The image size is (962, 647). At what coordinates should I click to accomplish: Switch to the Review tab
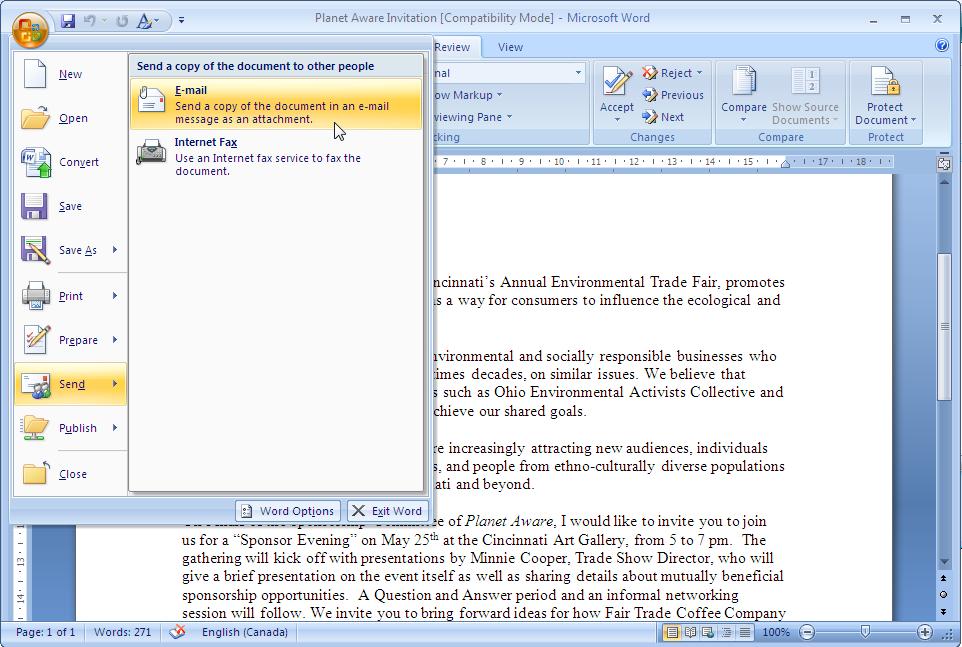[x=452, y=47]
